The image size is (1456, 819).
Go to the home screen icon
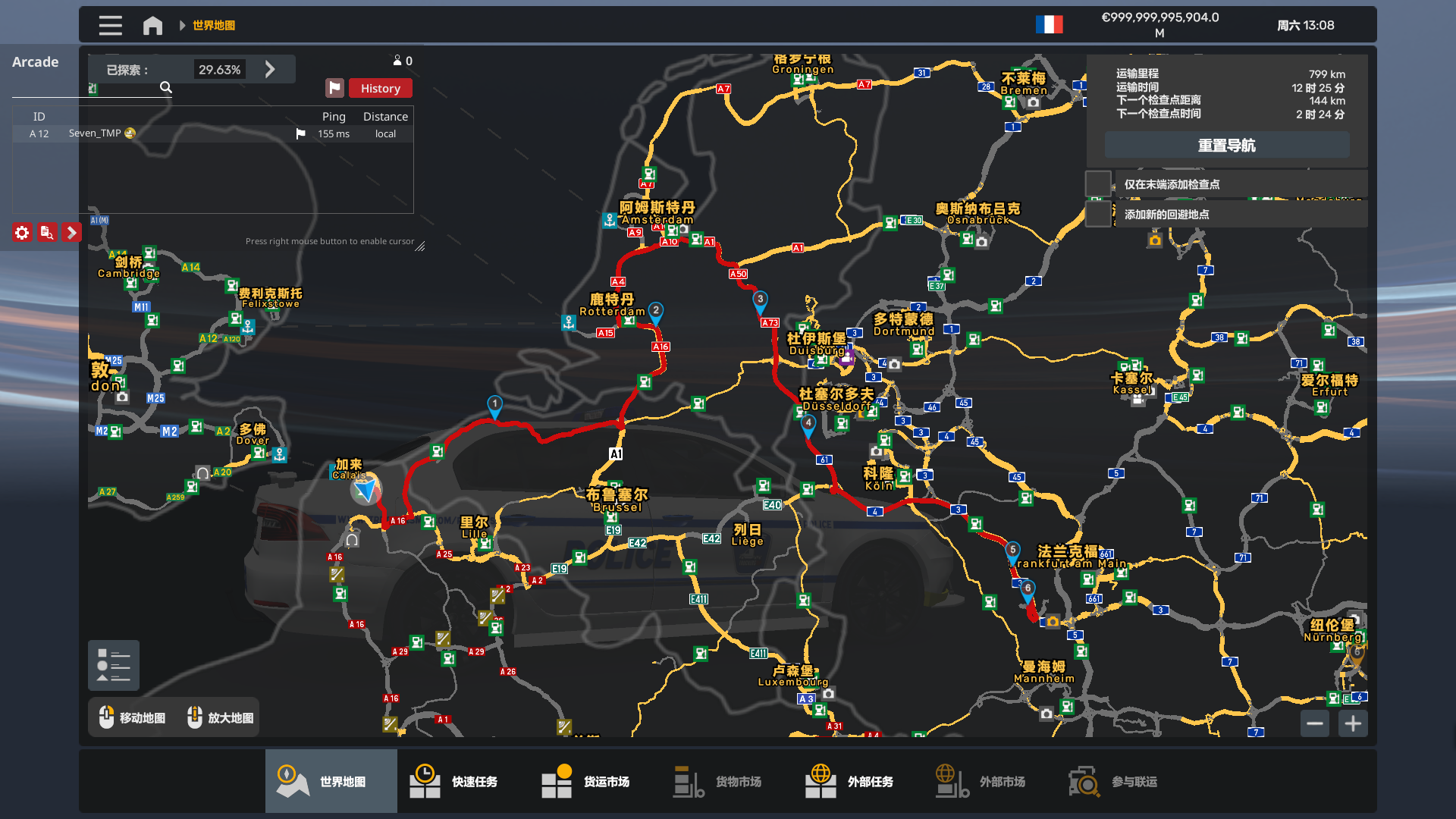click(x=152, y=25)
